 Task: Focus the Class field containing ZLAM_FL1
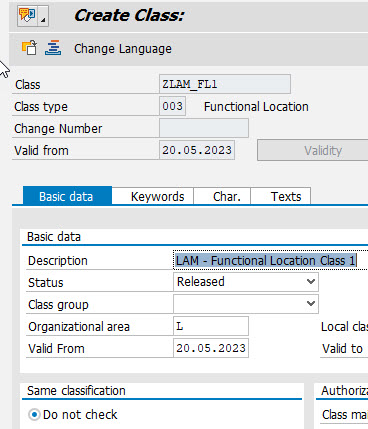(225, 84)
